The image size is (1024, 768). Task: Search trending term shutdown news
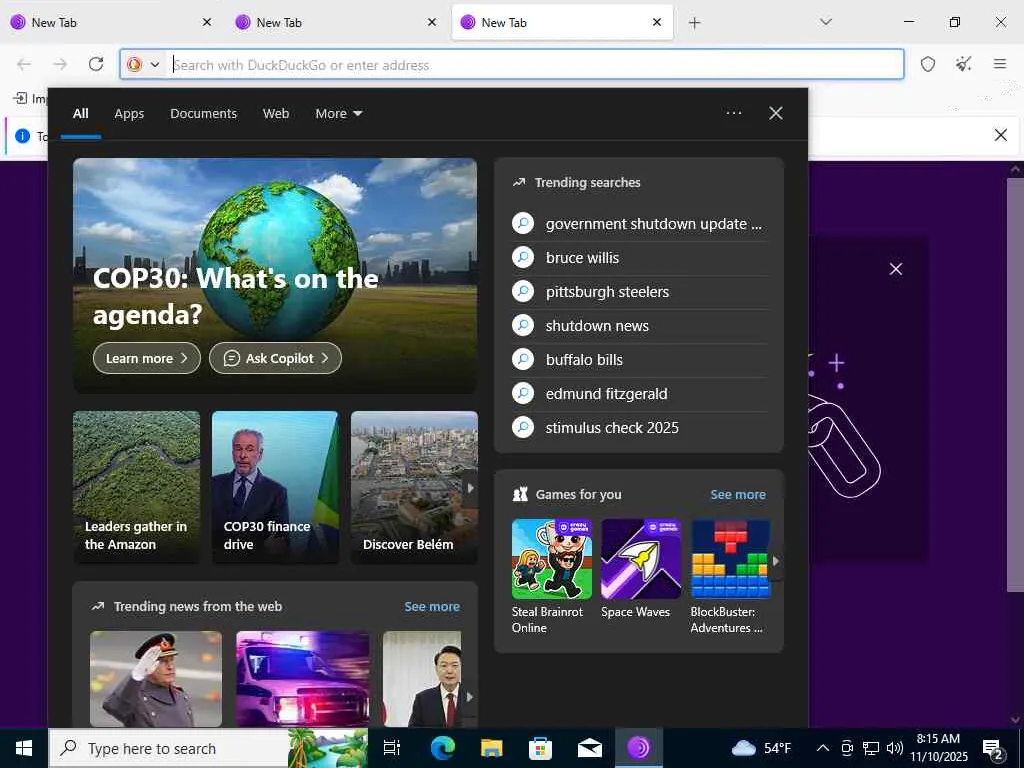point(640,326)
